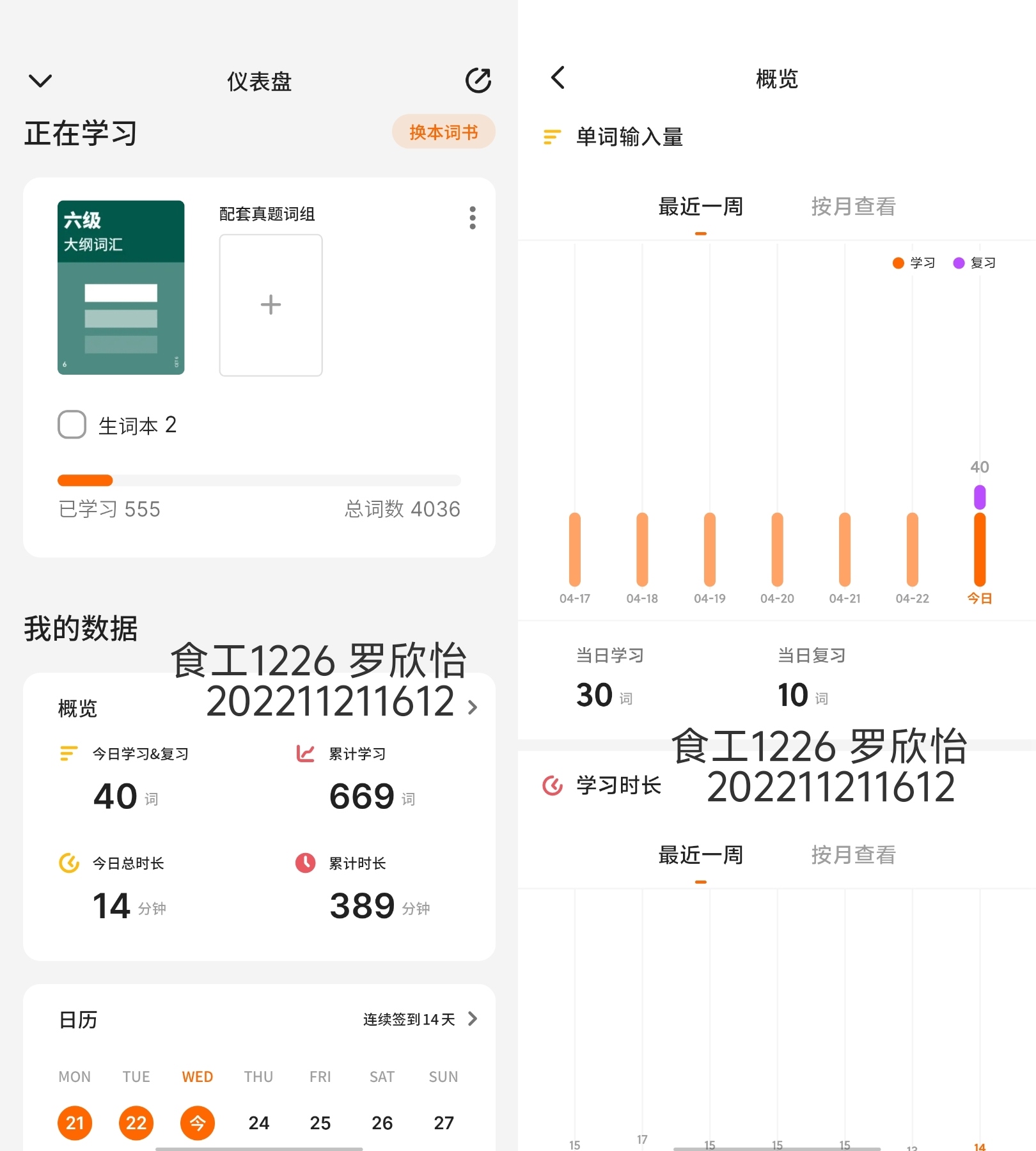Add a matching exam phrase set with plus
Image resolution: width=1036 pixels, height=1151 pixels.
click(271, 305)
